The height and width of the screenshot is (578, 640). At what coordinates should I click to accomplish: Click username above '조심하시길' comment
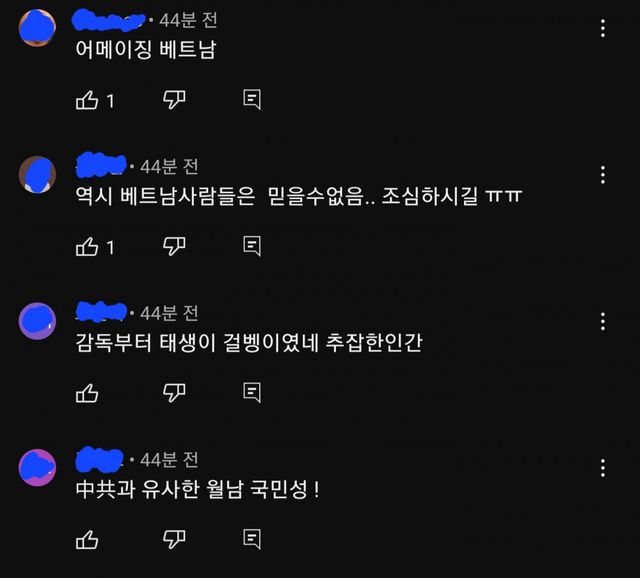pos(101,165)
